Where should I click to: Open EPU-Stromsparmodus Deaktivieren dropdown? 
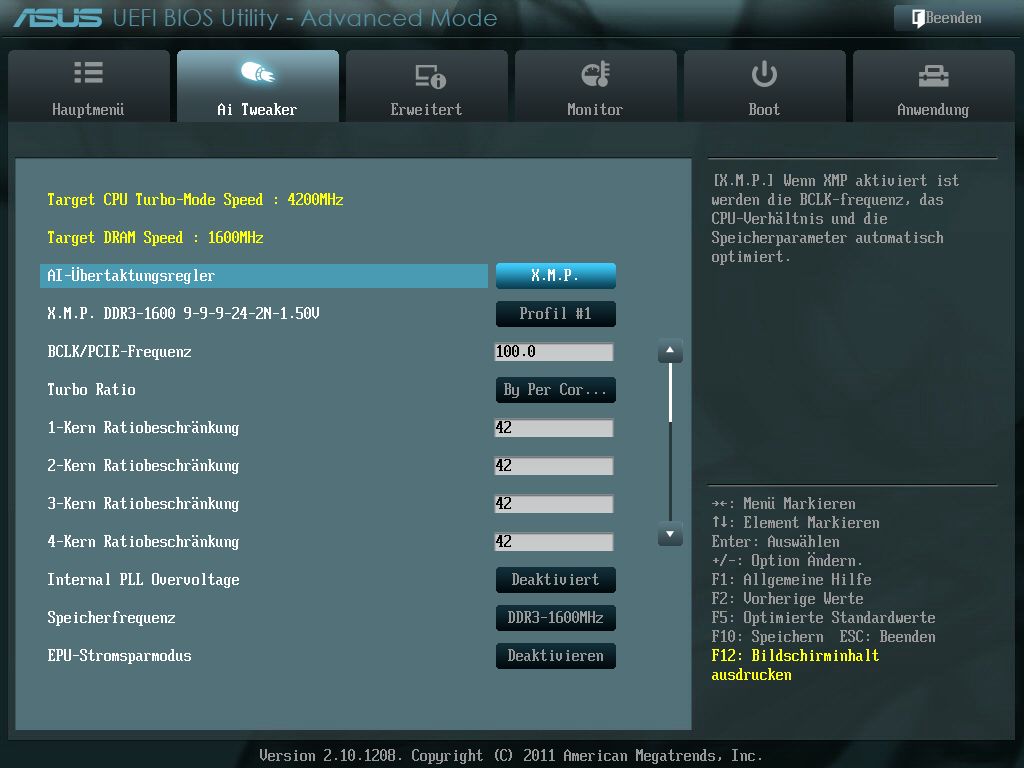(x=556, y=656)
